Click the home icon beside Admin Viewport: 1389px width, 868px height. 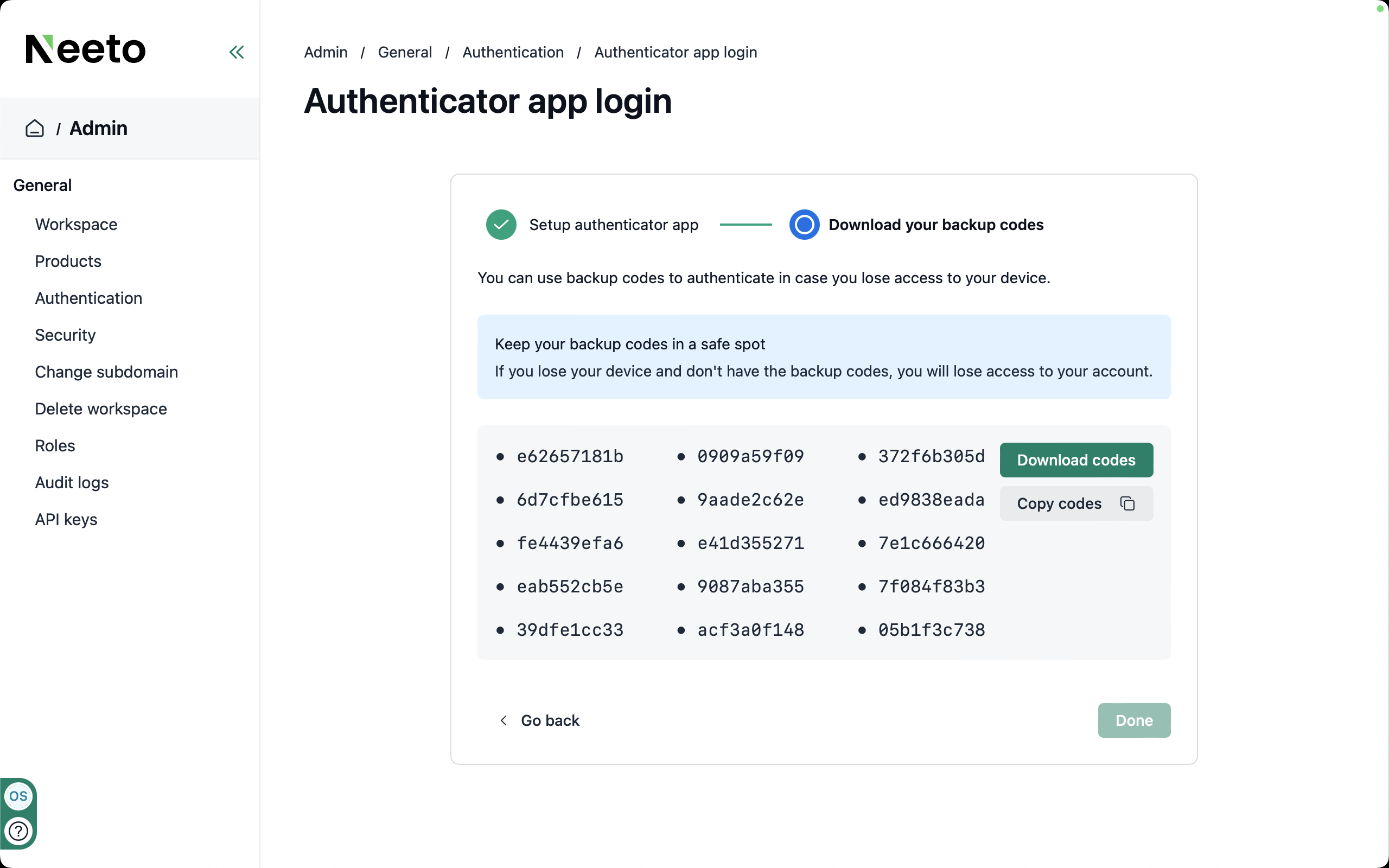34,128
